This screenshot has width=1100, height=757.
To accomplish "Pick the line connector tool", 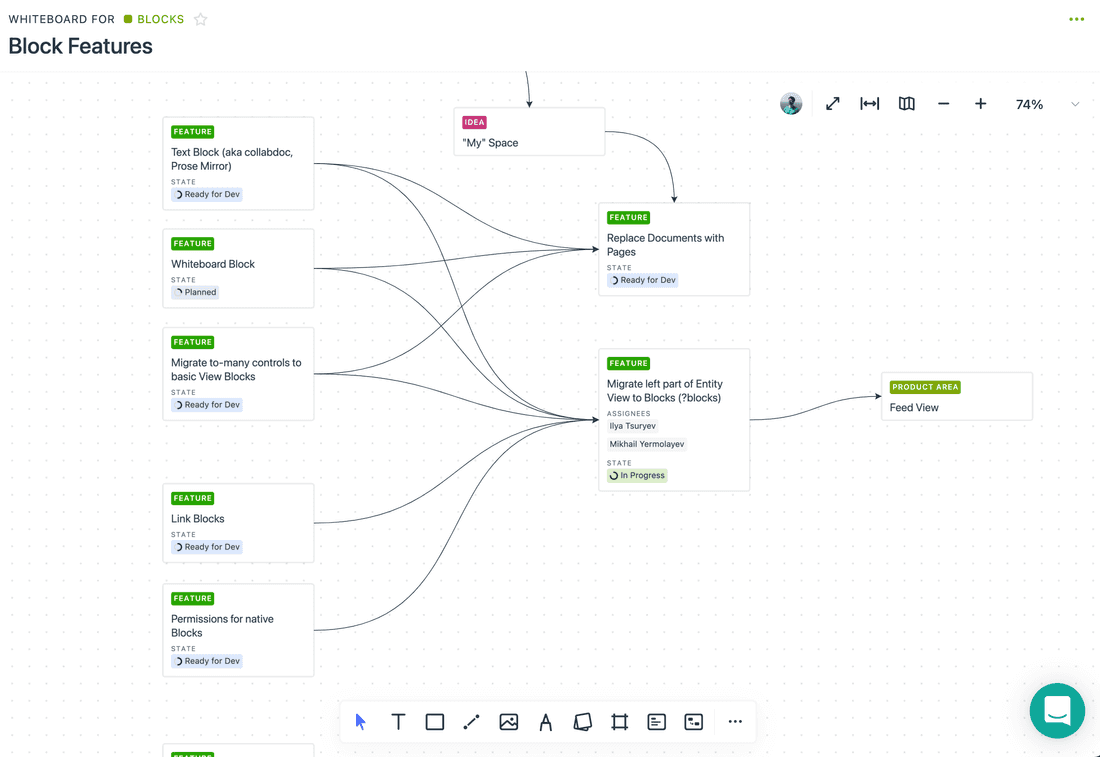I will click(x=472, y=722).
